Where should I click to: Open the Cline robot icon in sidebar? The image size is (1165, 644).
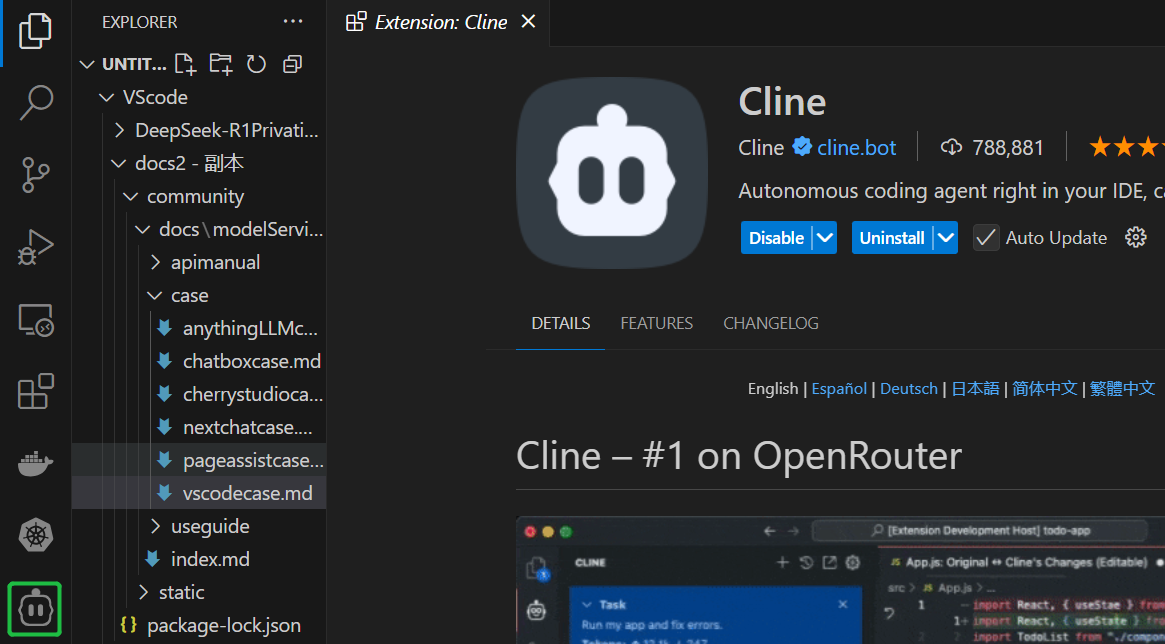pos(36,608)
